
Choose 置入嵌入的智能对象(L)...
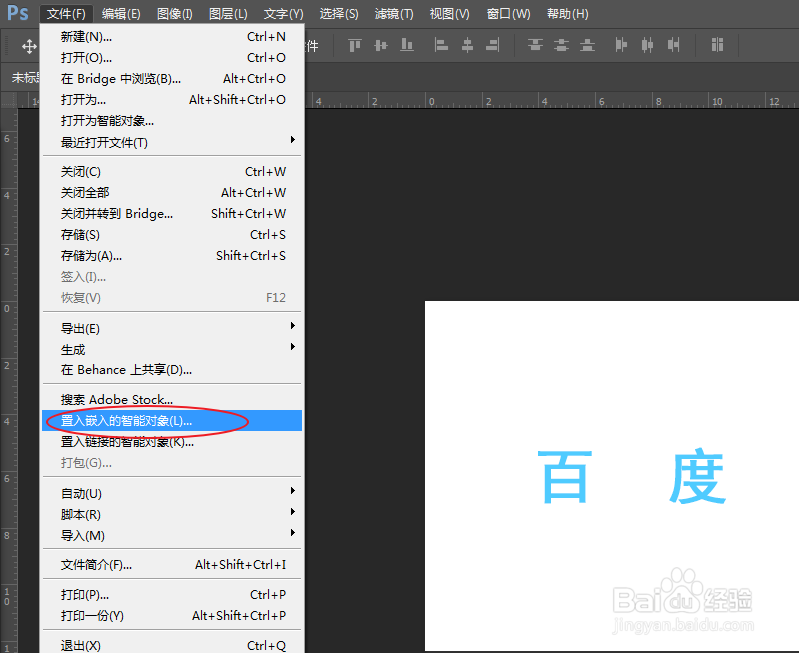coord(172,421)
